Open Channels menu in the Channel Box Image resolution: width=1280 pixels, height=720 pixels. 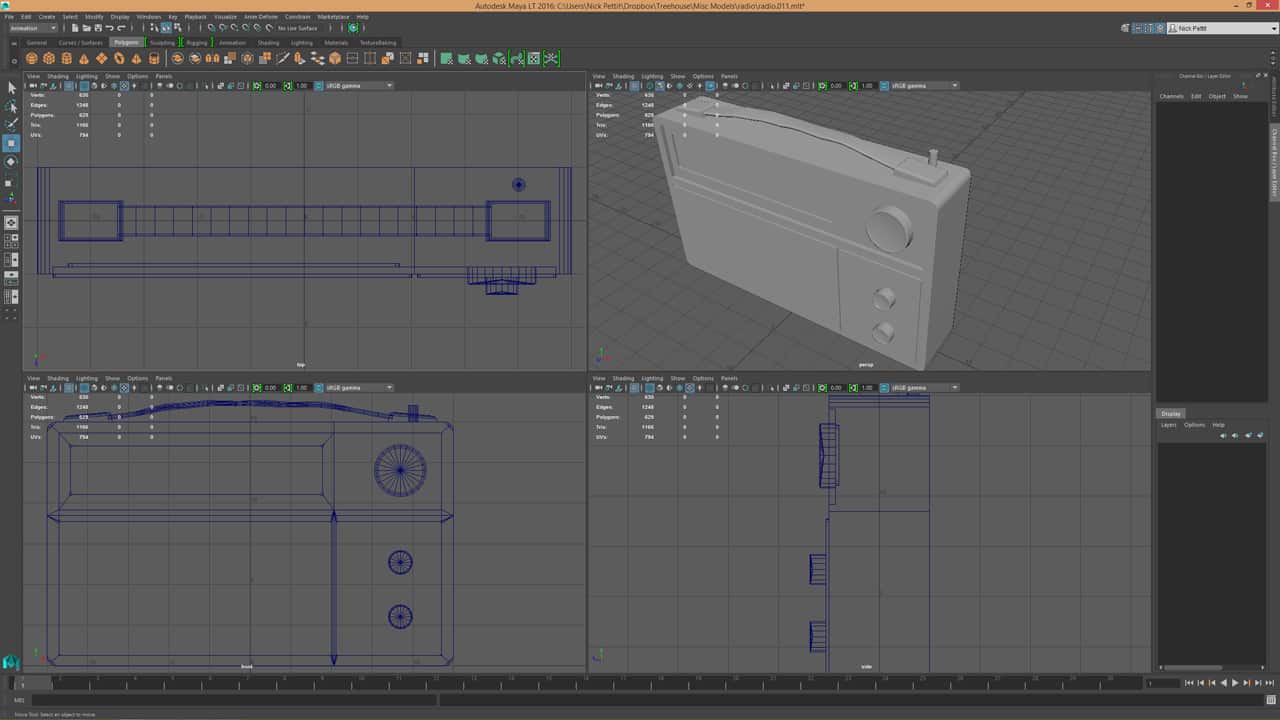pos(1171,96)
